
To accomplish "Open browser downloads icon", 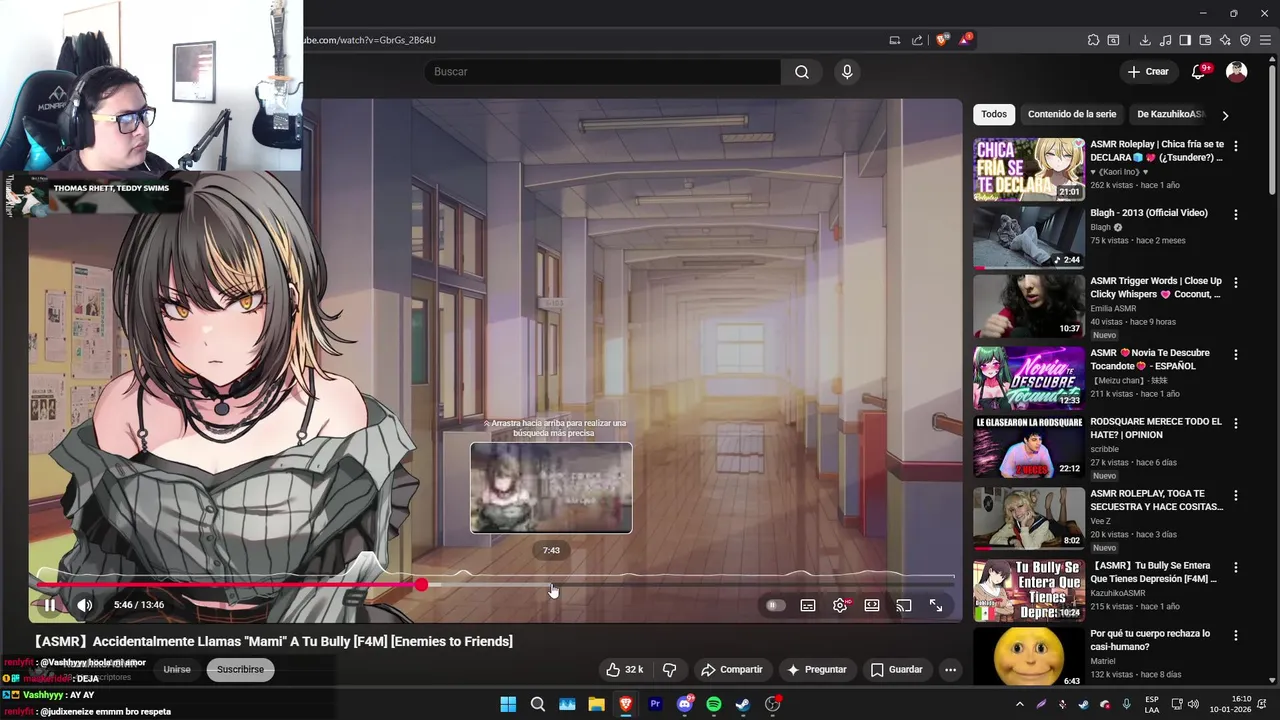I will point(1145,40).
